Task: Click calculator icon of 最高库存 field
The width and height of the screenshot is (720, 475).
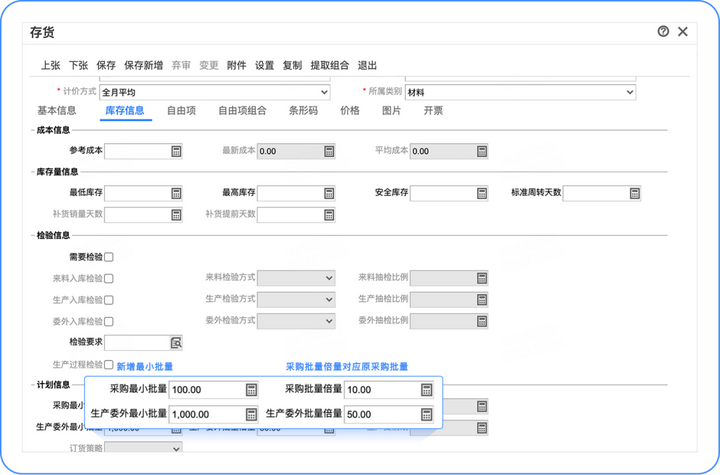Action: [x=329, y=193]
